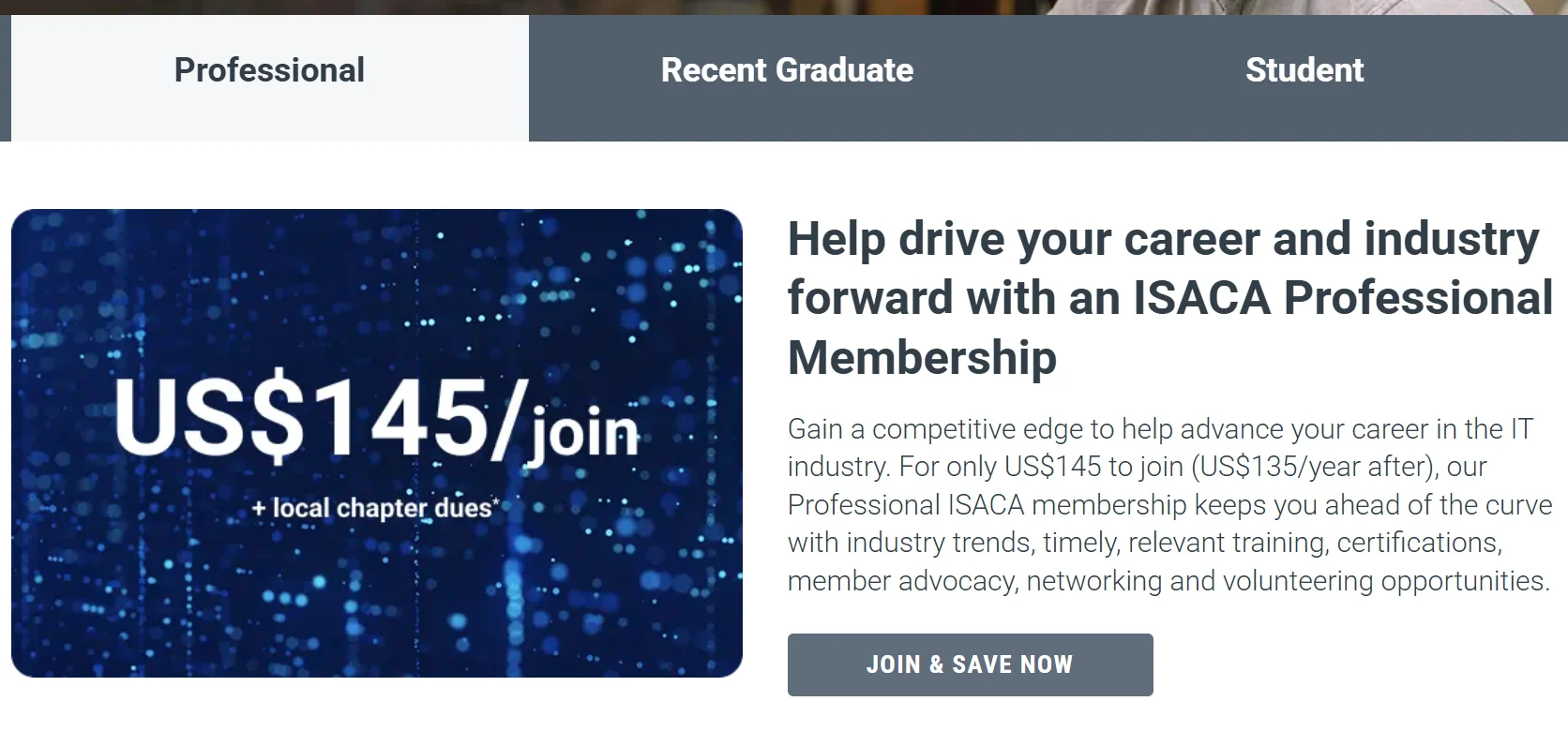1568x746 pixels.
Task: Click the "industry trends" phrase in description
Action: (x=940, y=543)
